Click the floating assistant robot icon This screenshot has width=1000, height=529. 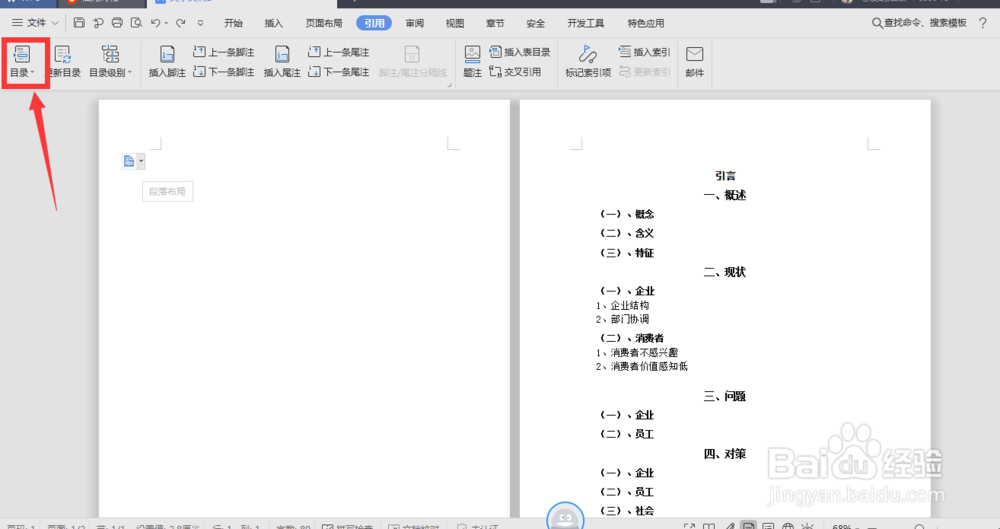565,516
